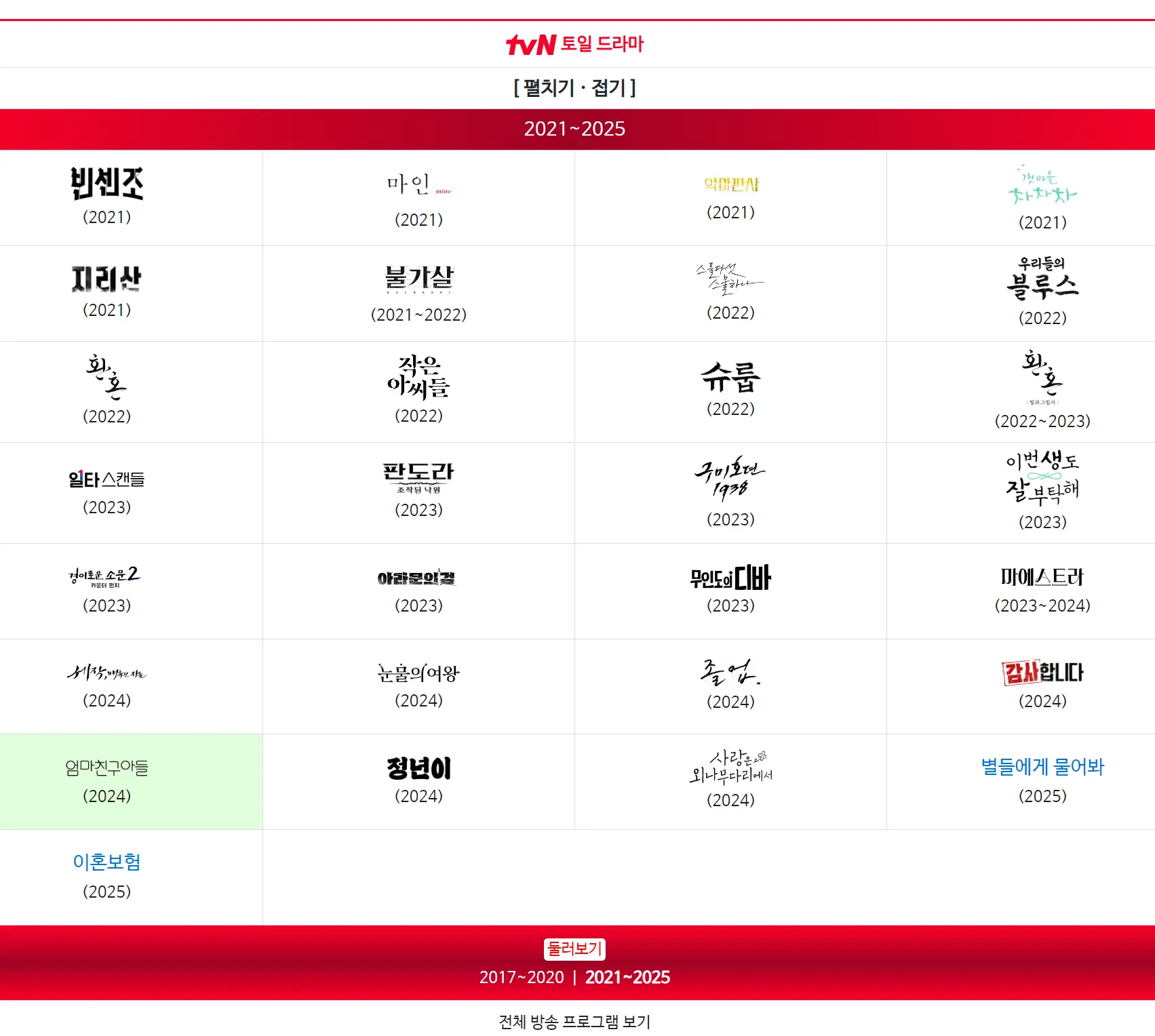Select the bold 2021~2025 period tab
1155x1036 pixels.
click(x=627, y=977)
